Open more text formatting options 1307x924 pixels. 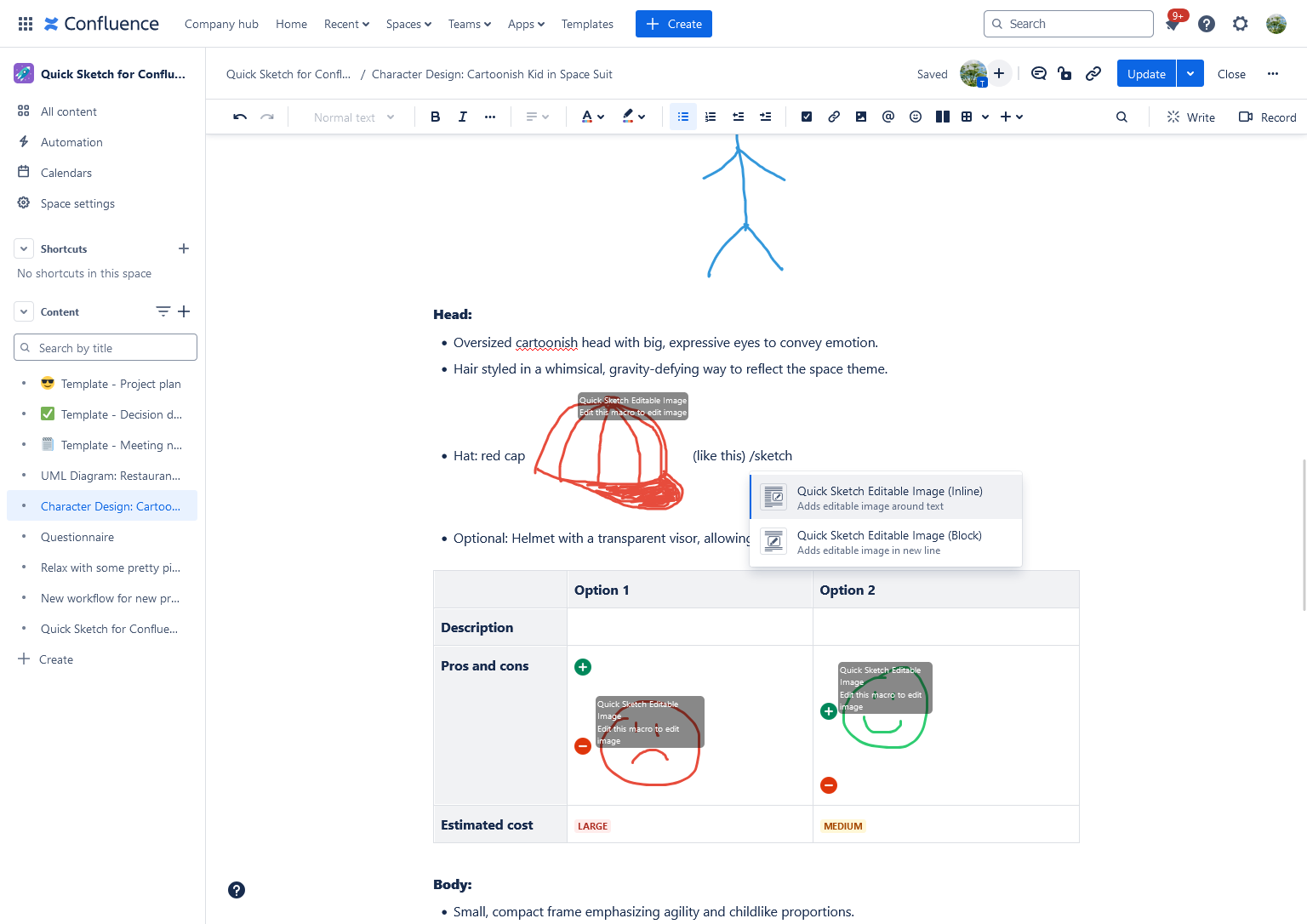point(490,117)
